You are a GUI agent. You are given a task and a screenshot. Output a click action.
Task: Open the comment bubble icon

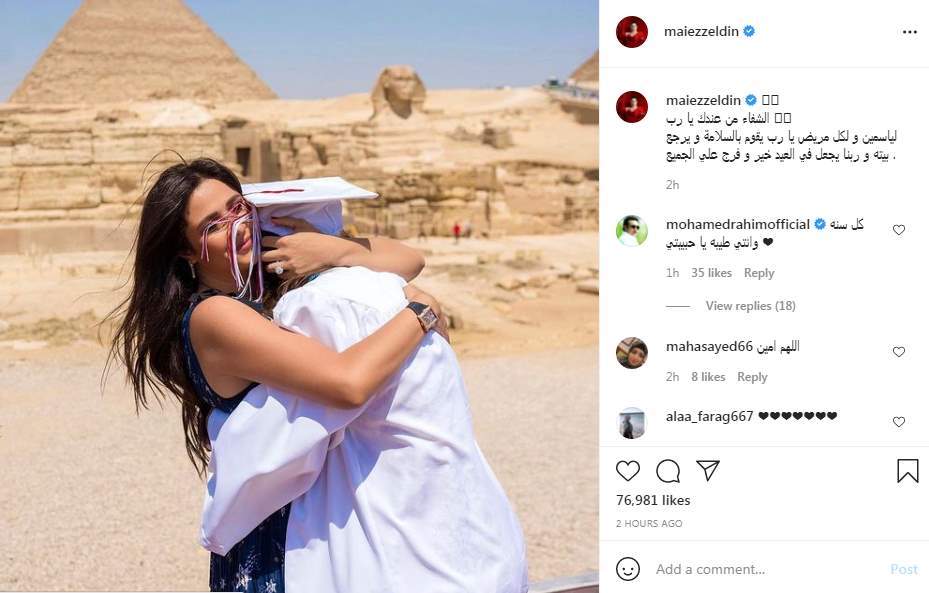(668, 472)
